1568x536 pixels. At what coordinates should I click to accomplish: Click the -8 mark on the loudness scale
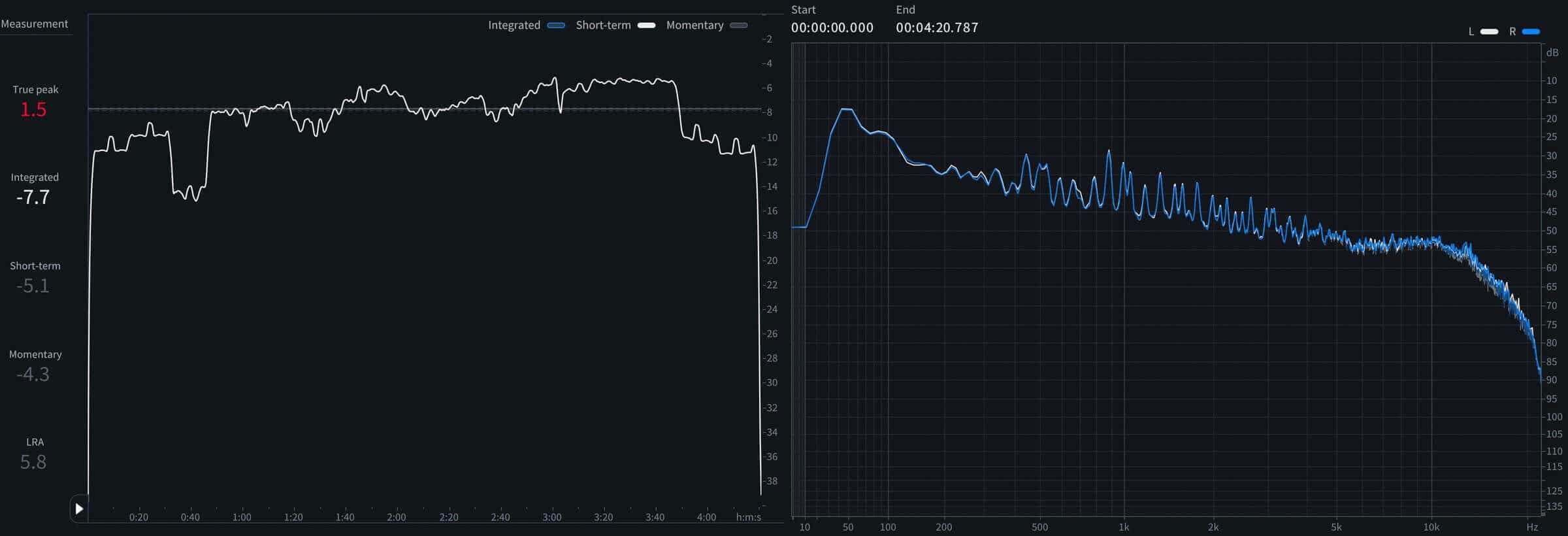click(769, 112)
